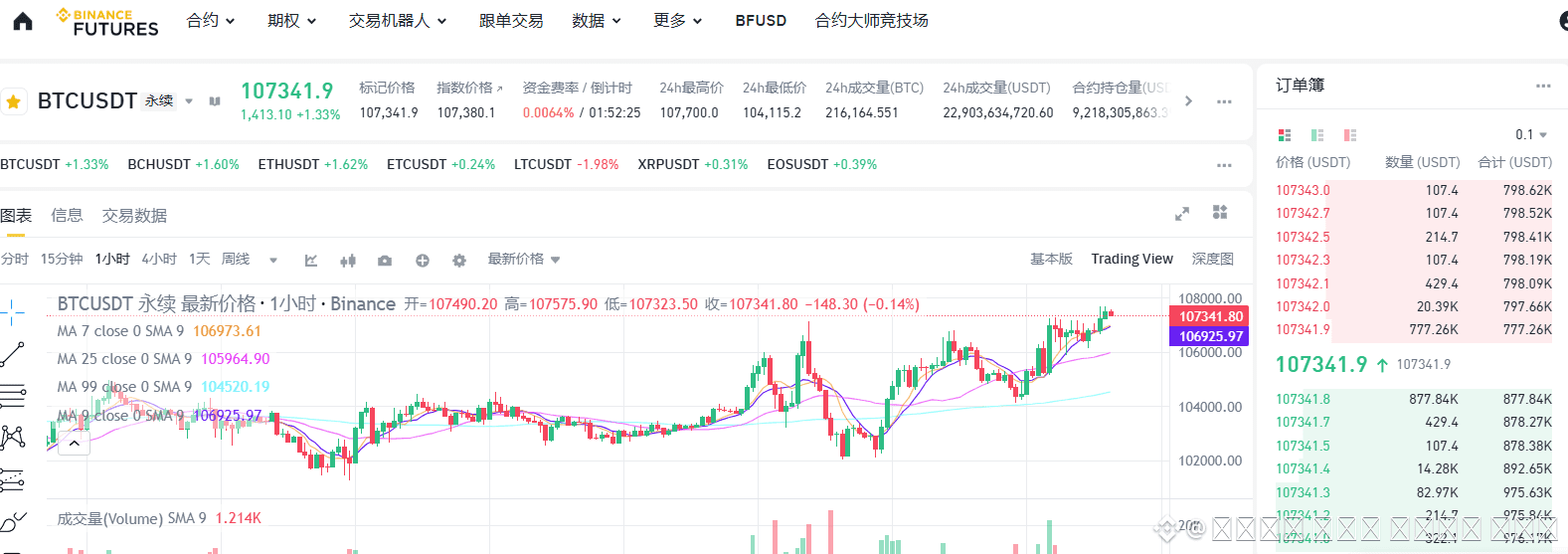Select XRPUSDT in favorites bar

692,165
